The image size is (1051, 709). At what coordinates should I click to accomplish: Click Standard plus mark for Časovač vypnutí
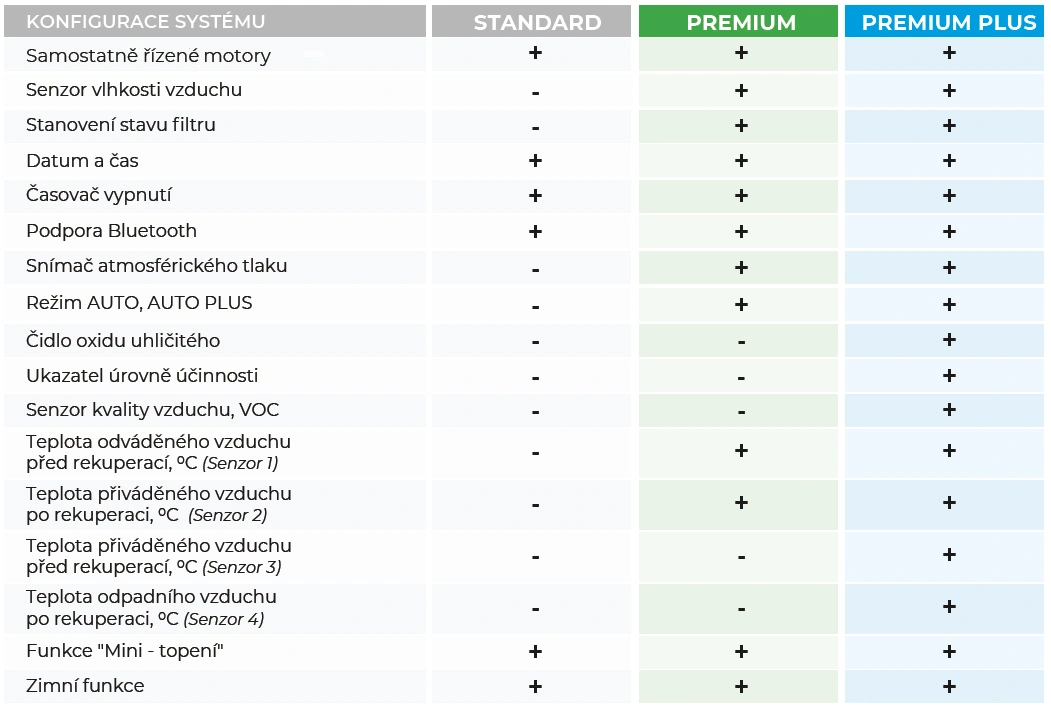click(536, 196)
